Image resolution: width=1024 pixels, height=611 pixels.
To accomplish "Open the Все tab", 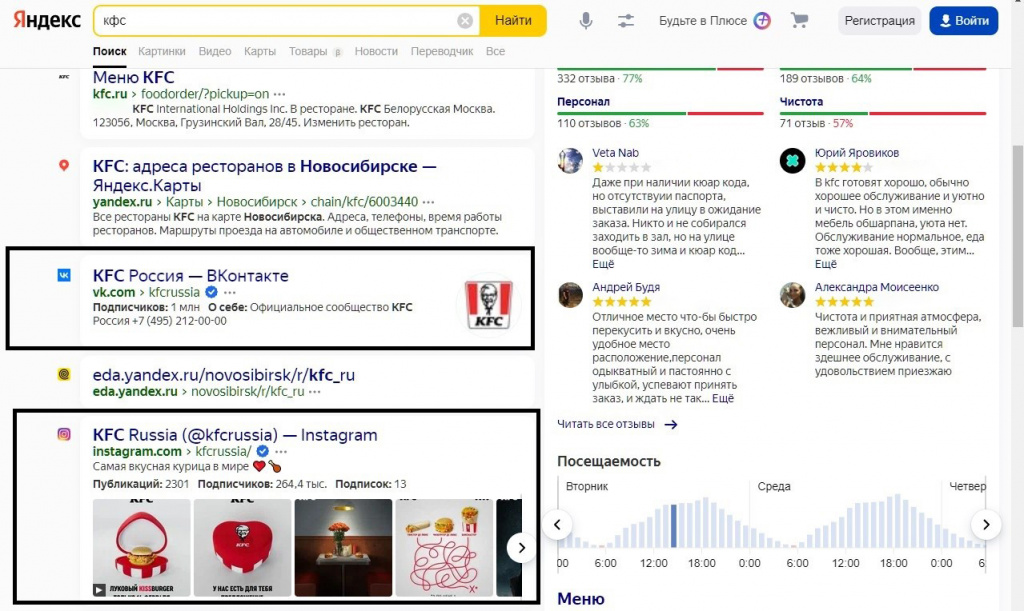I will click(495, 51).
